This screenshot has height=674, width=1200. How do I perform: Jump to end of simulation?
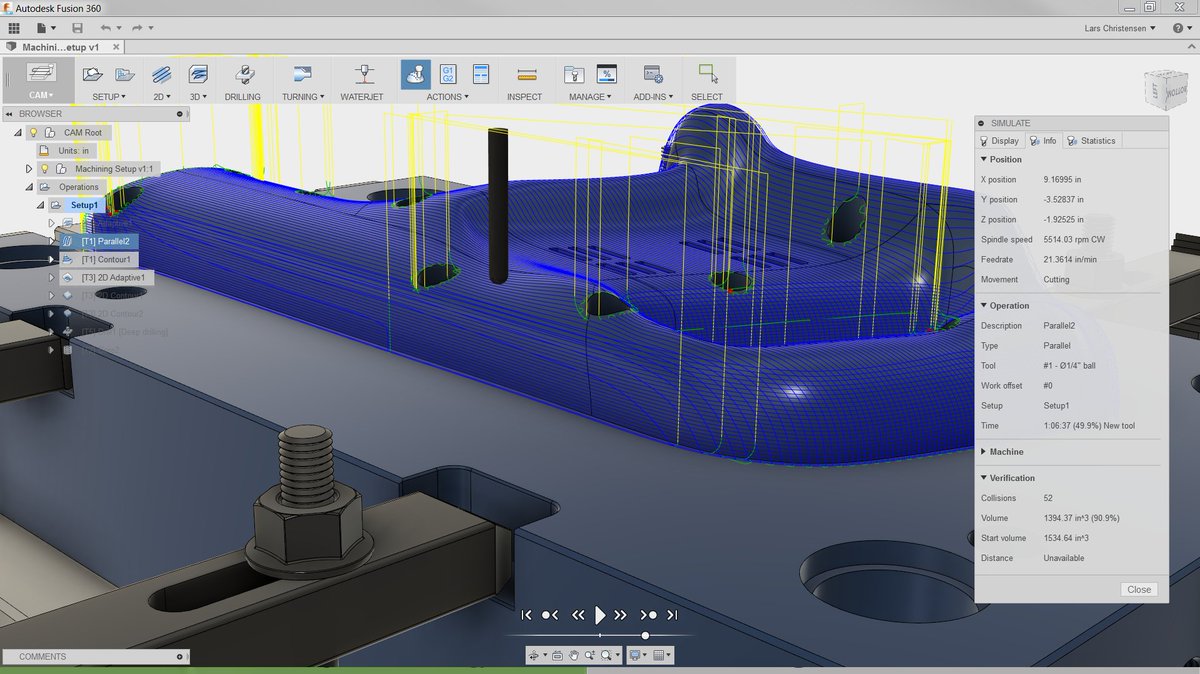point(672,615)
